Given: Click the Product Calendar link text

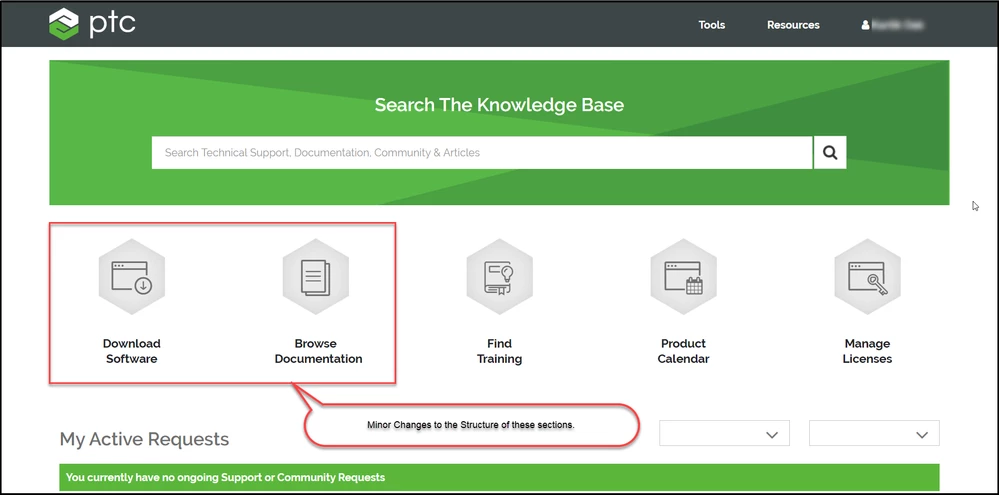Looking at the screenshot, I should pyautogui.click(x=684, y=351).
